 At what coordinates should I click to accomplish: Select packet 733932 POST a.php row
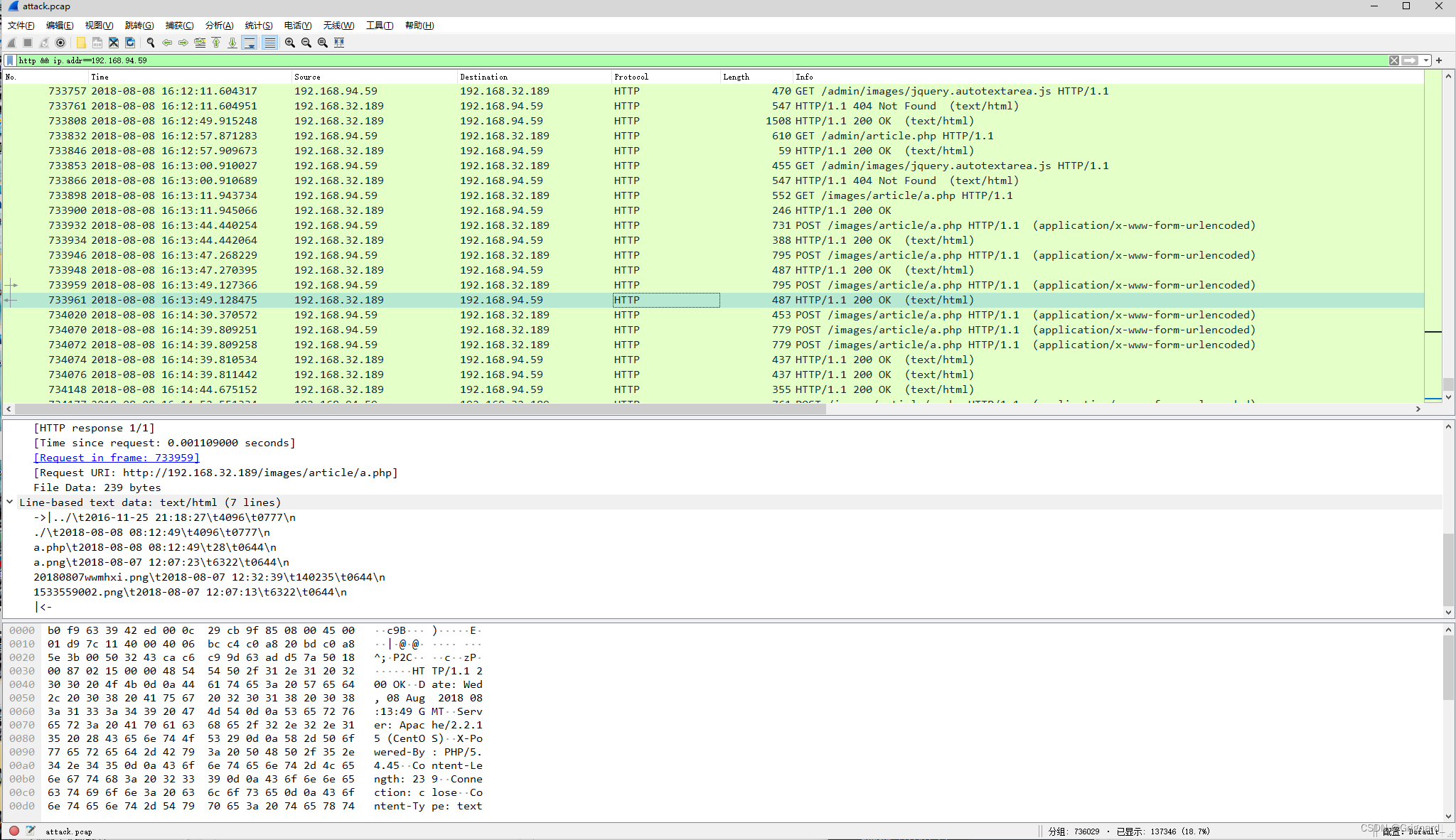tap(714, 225)
